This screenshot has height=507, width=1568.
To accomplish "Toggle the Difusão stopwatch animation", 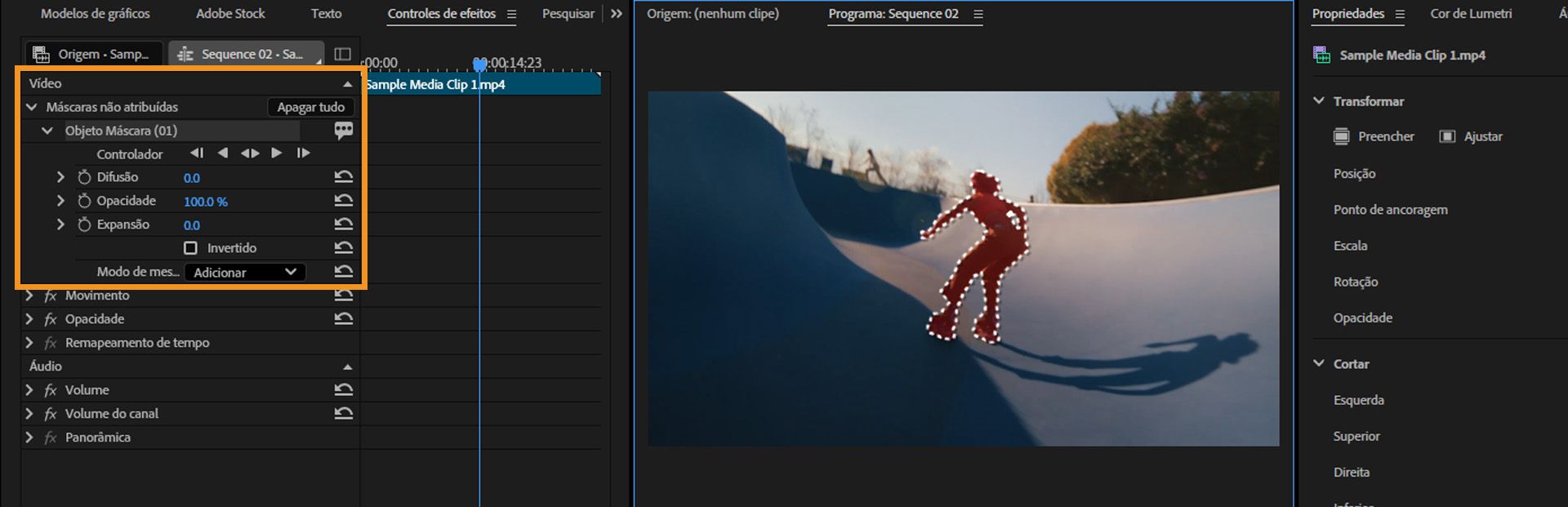I will pyautogui.click(x=84, y=177).
